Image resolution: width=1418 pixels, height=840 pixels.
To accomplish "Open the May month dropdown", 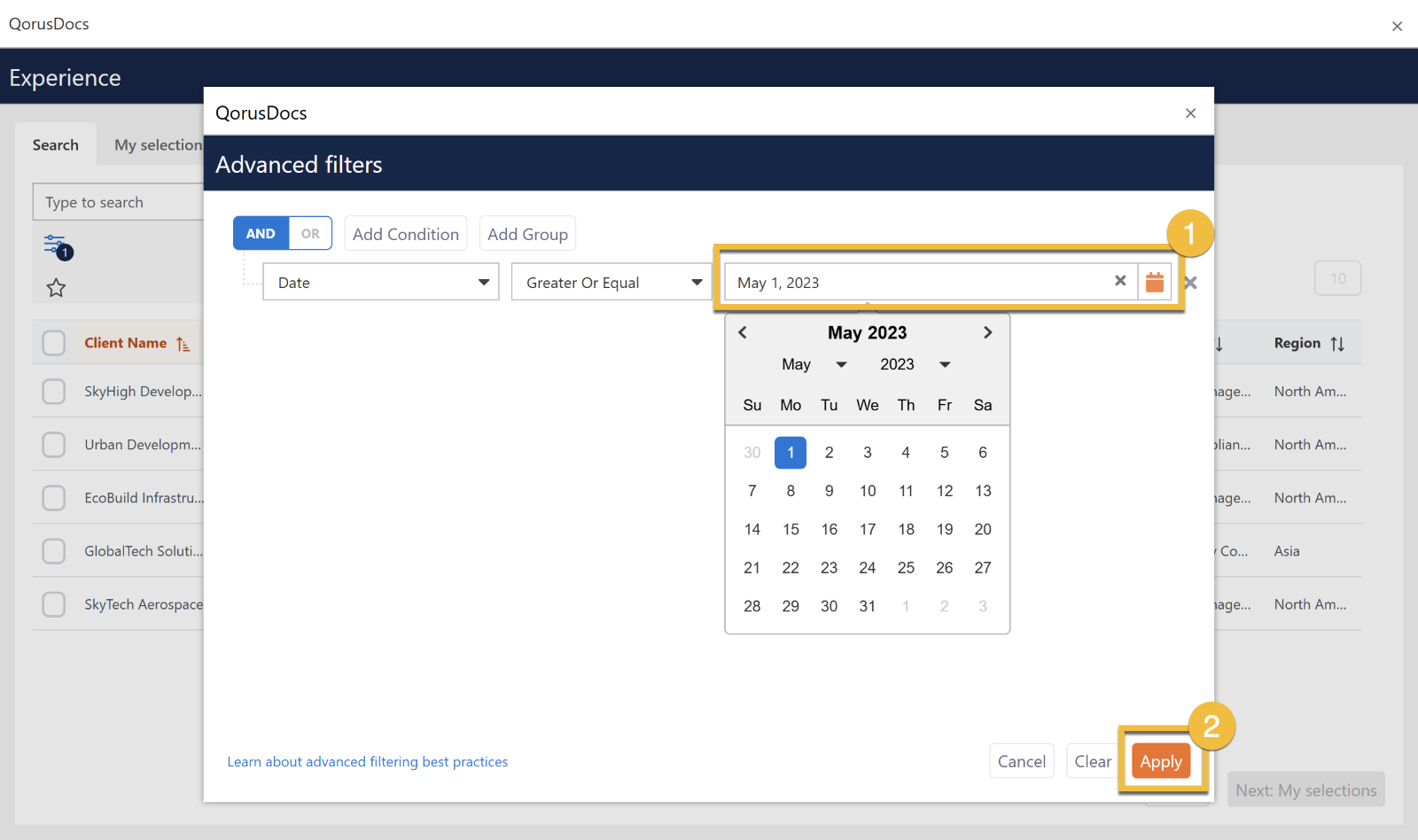I will click(814, 364).
